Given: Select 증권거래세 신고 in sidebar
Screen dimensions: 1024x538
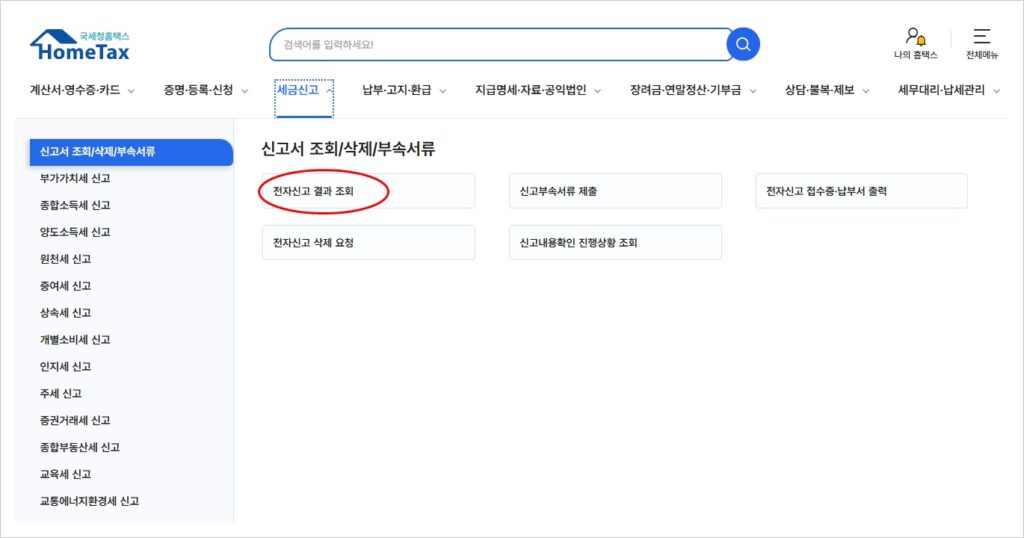Looking at the screenshot, I should (x=75, y=420).
